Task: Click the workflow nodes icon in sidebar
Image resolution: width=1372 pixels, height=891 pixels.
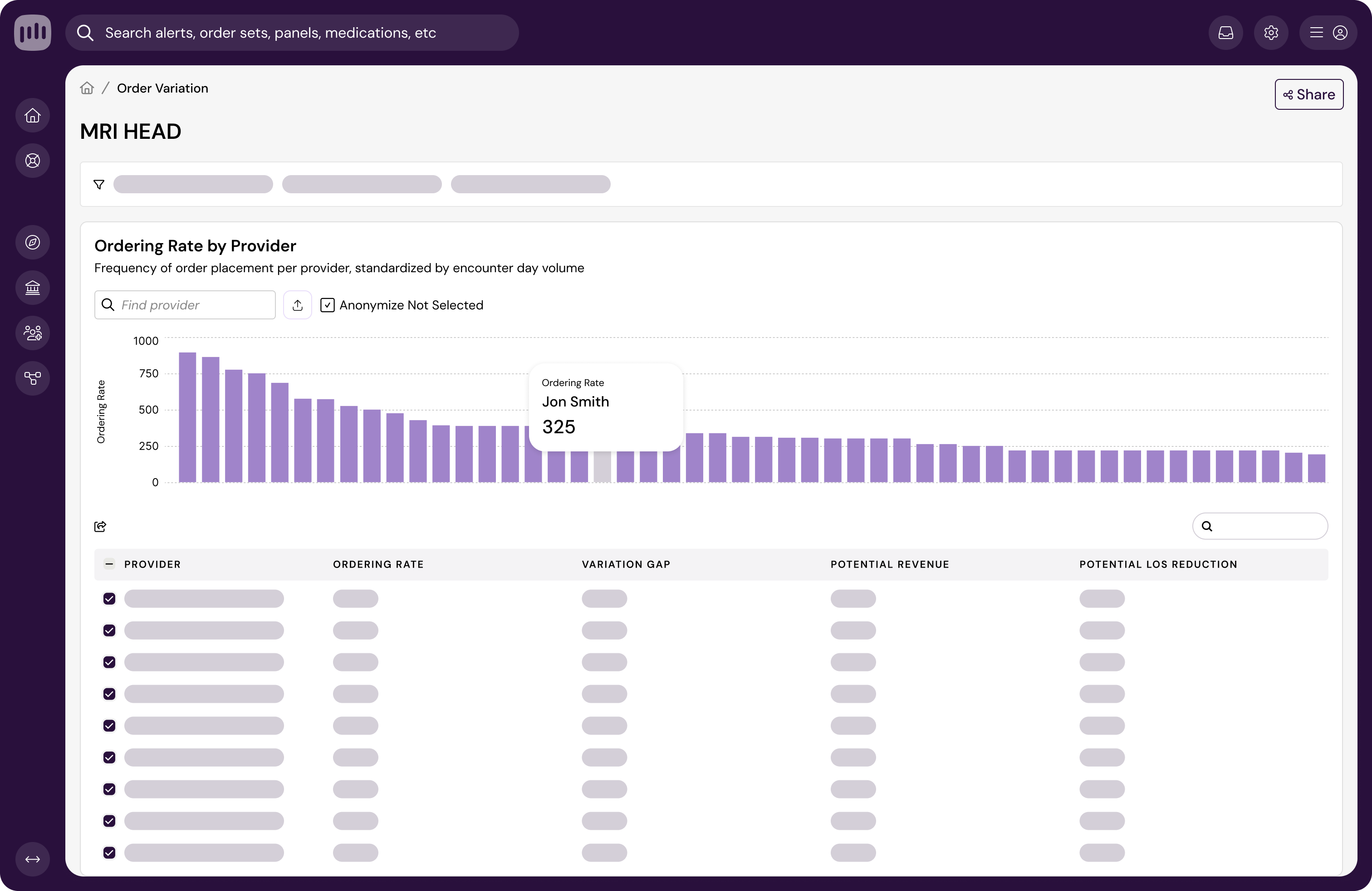Action: 33,378
